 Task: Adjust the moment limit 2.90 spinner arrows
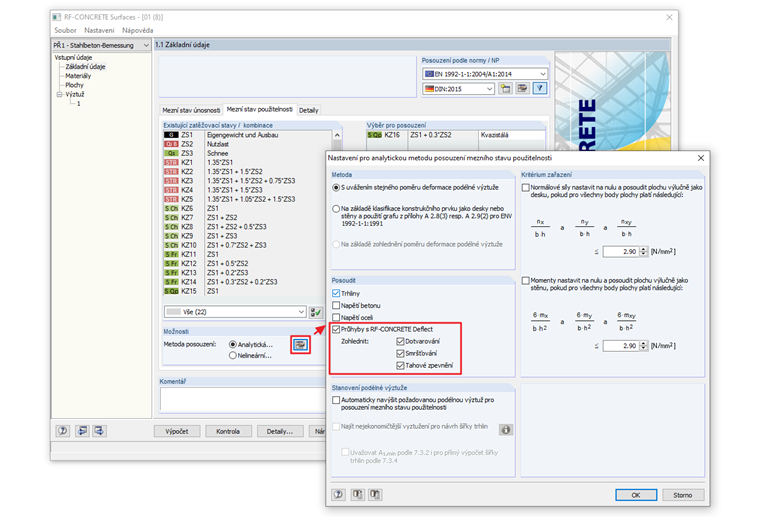[x=644, y=345]
